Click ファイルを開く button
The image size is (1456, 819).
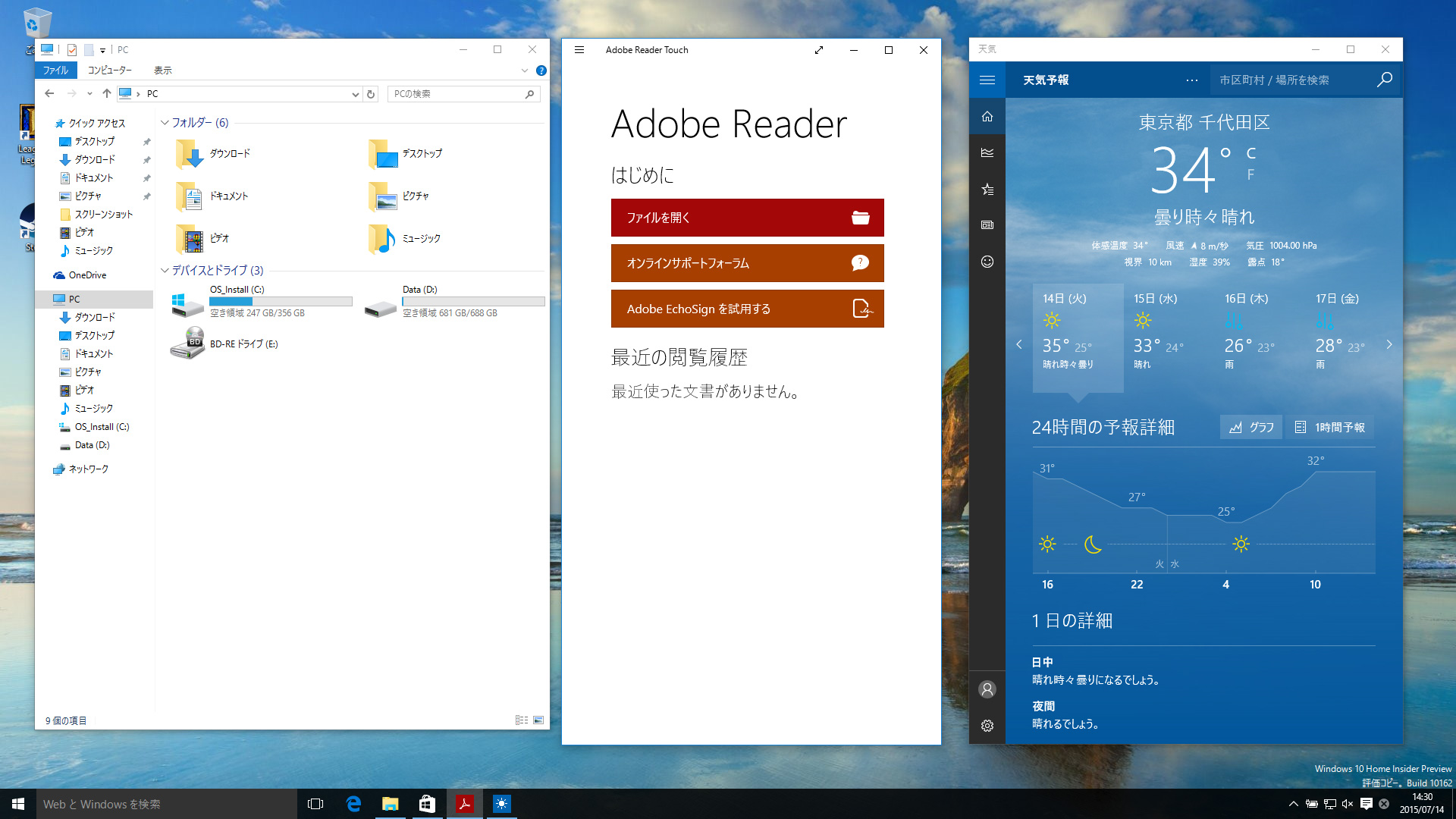coord(747,218)
